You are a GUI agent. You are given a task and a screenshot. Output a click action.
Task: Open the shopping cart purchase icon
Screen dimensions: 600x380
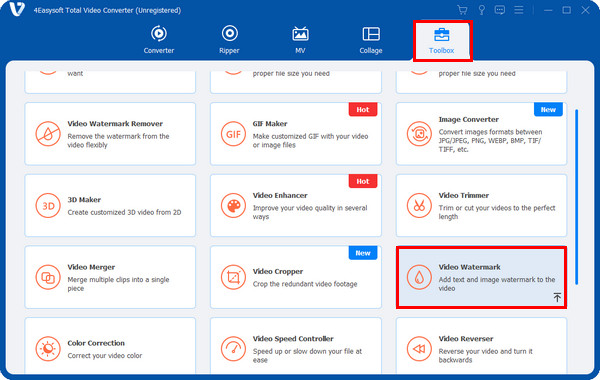click(x=462, y=10)
